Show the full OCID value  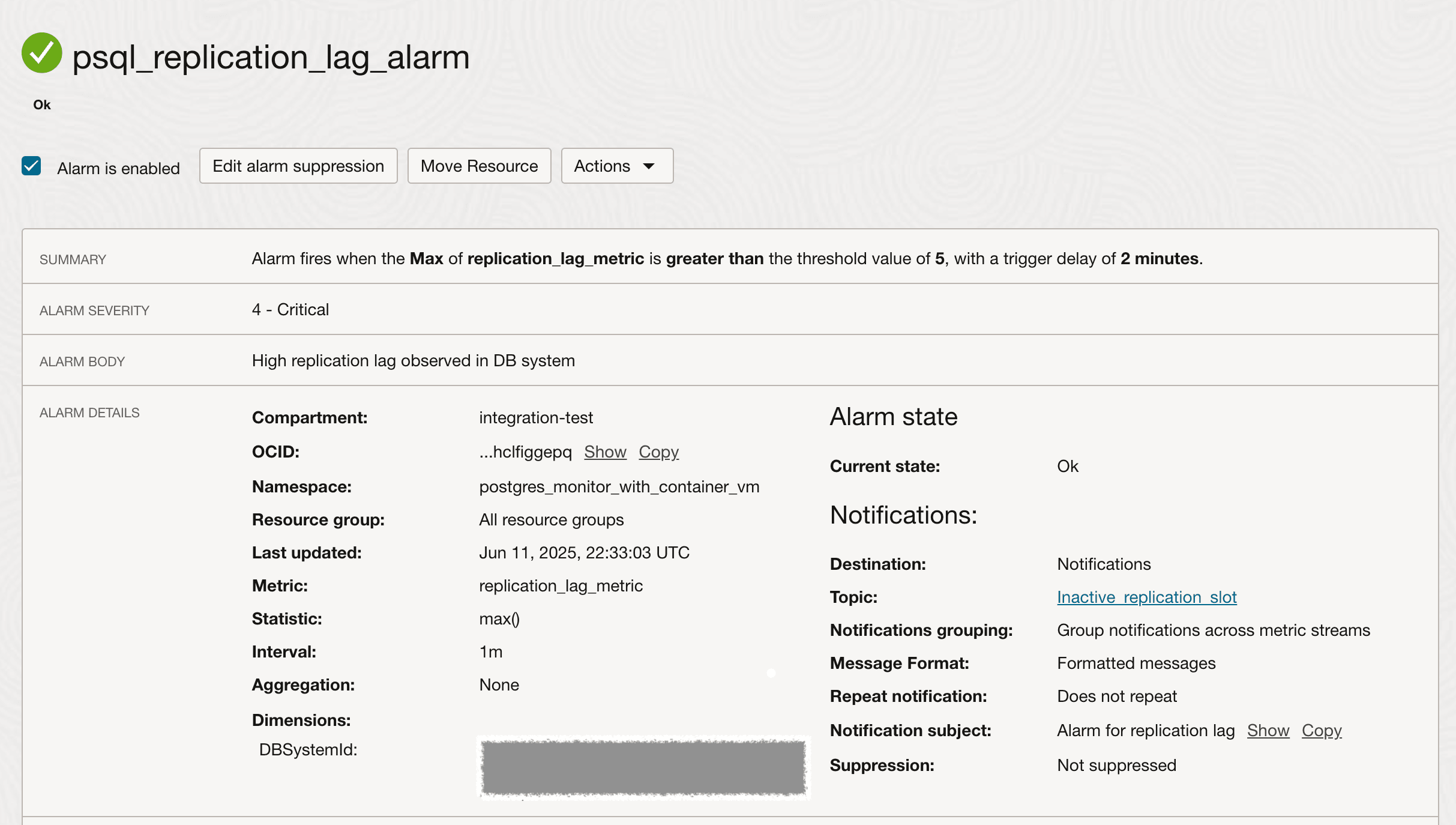coord(605,452)
